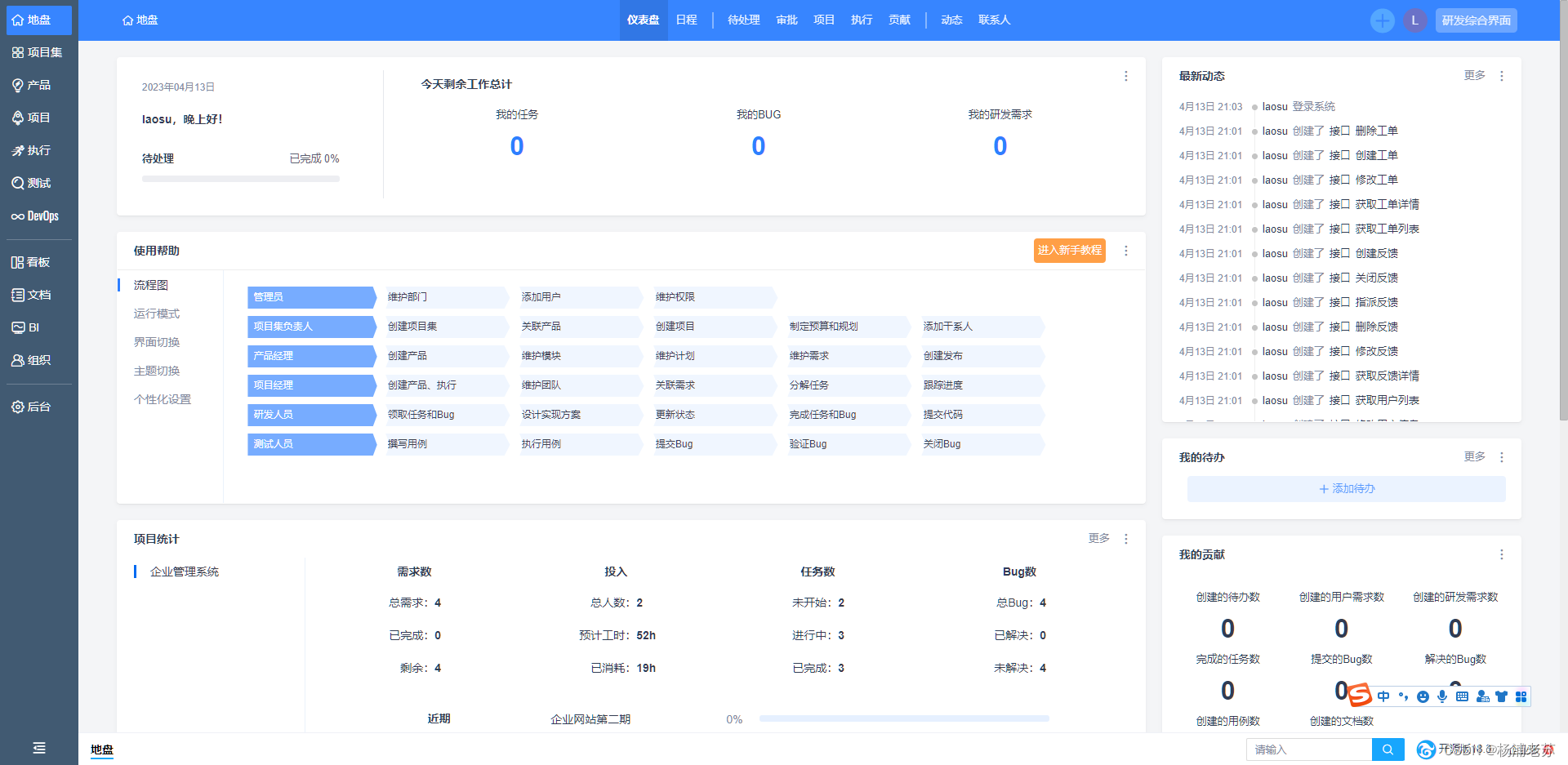The height and width of the screenshot is (765, 1568).
Task: Click the 关闭Bug flow step
Action: click(982, 444)
